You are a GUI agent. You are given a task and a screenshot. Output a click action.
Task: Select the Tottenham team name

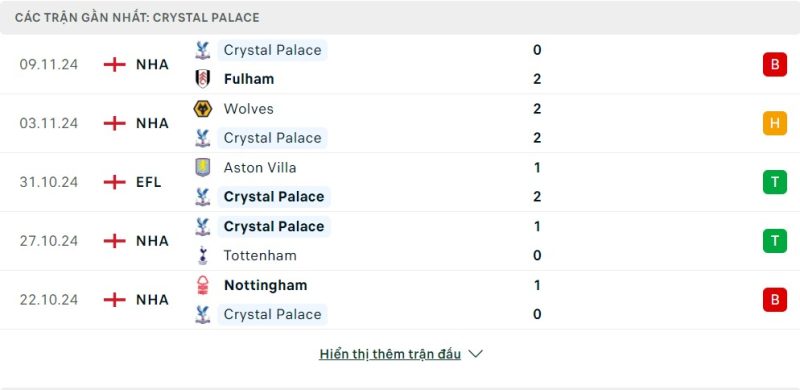coord(260,255)
